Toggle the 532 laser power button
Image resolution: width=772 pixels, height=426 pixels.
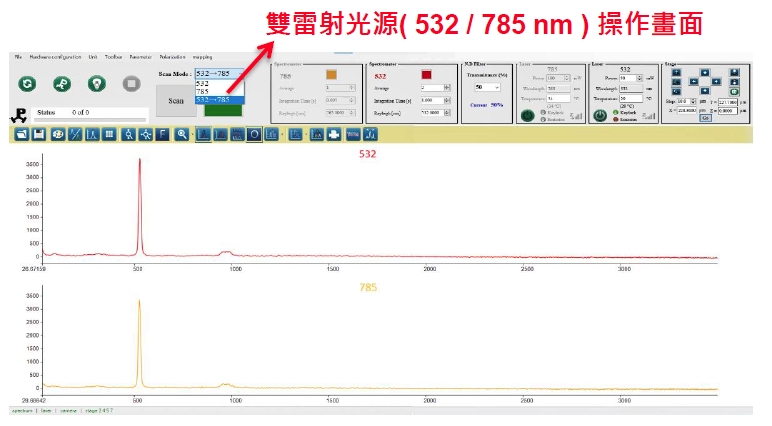pos(599,115)
